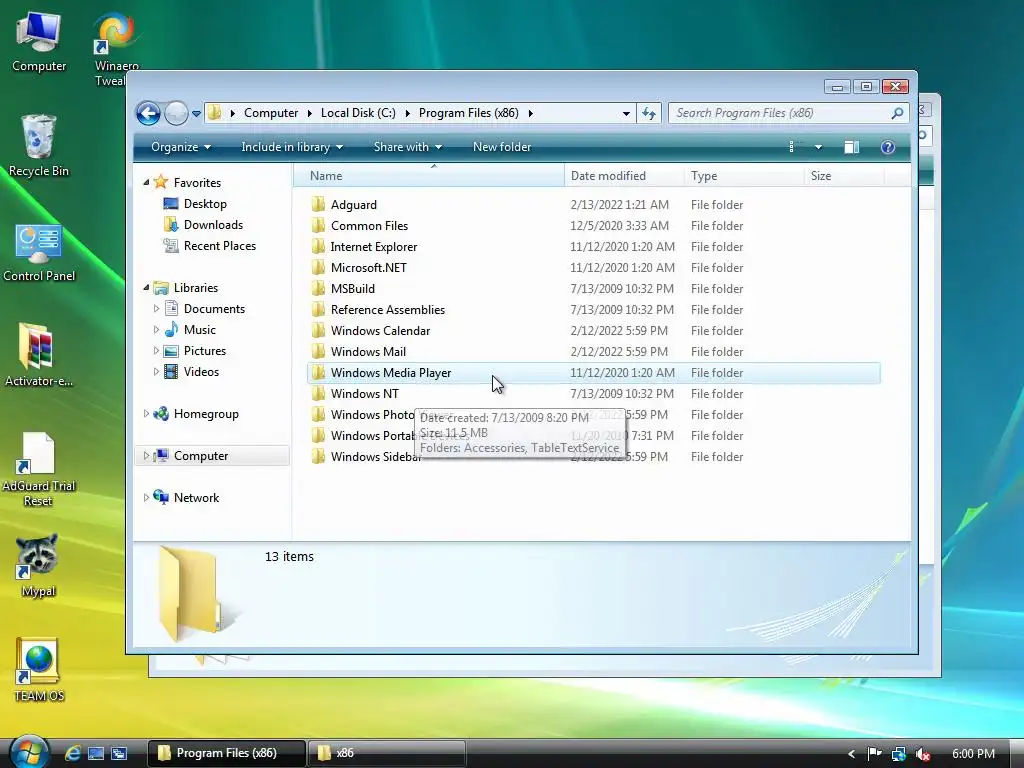This screenshot has height=768, width=1024.
Task: Select the Windows Media Player folder
Action: tap(594, 373)
